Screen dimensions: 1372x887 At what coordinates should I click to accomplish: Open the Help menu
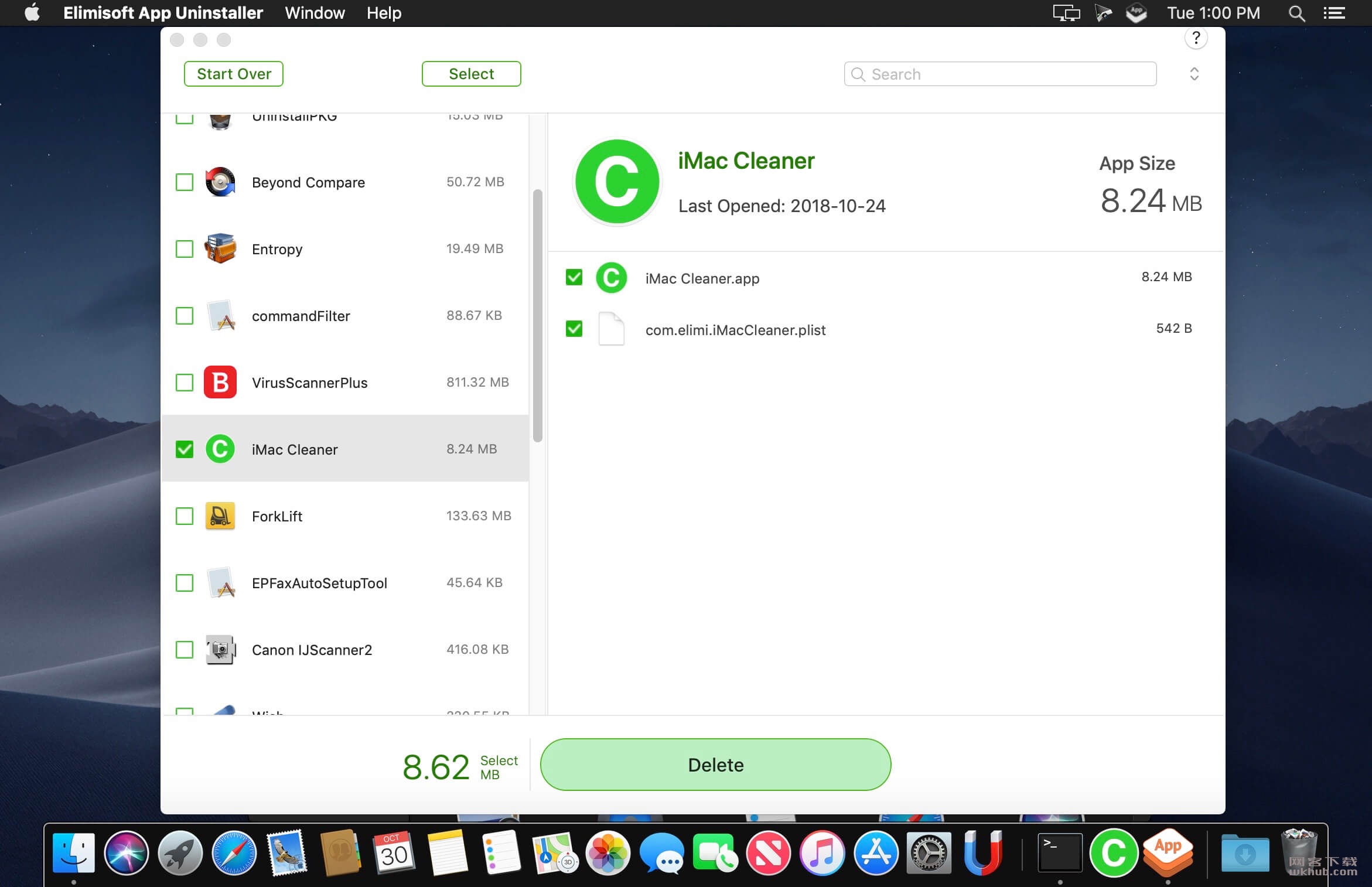point(384,13)
